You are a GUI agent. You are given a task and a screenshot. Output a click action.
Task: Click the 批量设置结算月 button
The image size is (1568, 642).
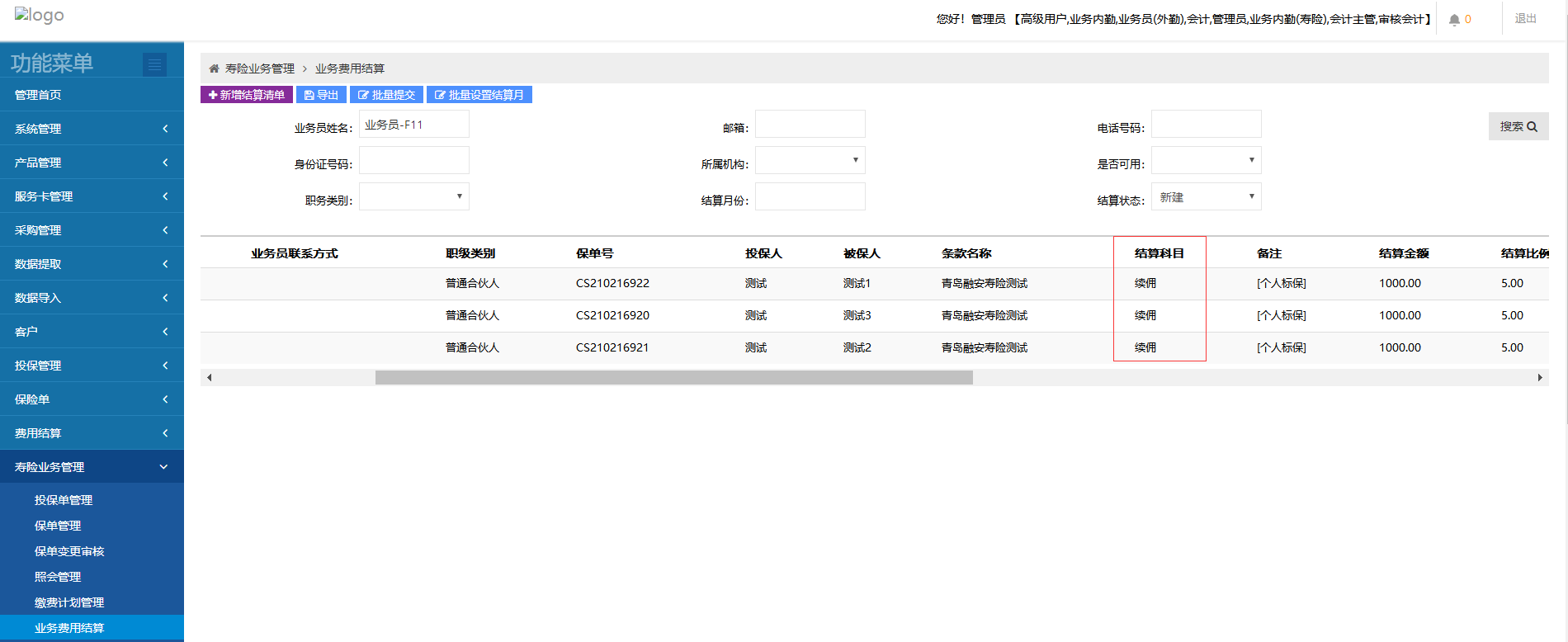pos(479,95)
